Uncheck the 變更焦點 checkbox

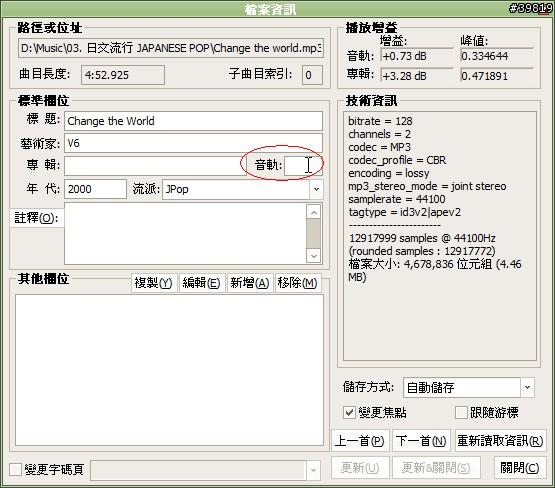point(349,412)
